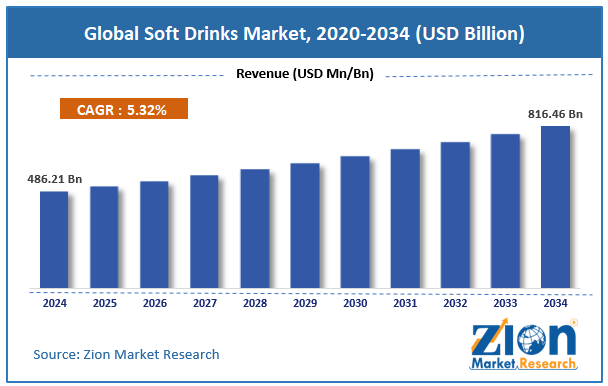Select the bar above the 2033 label
This screenshot has width=608, height=386.
505,211
